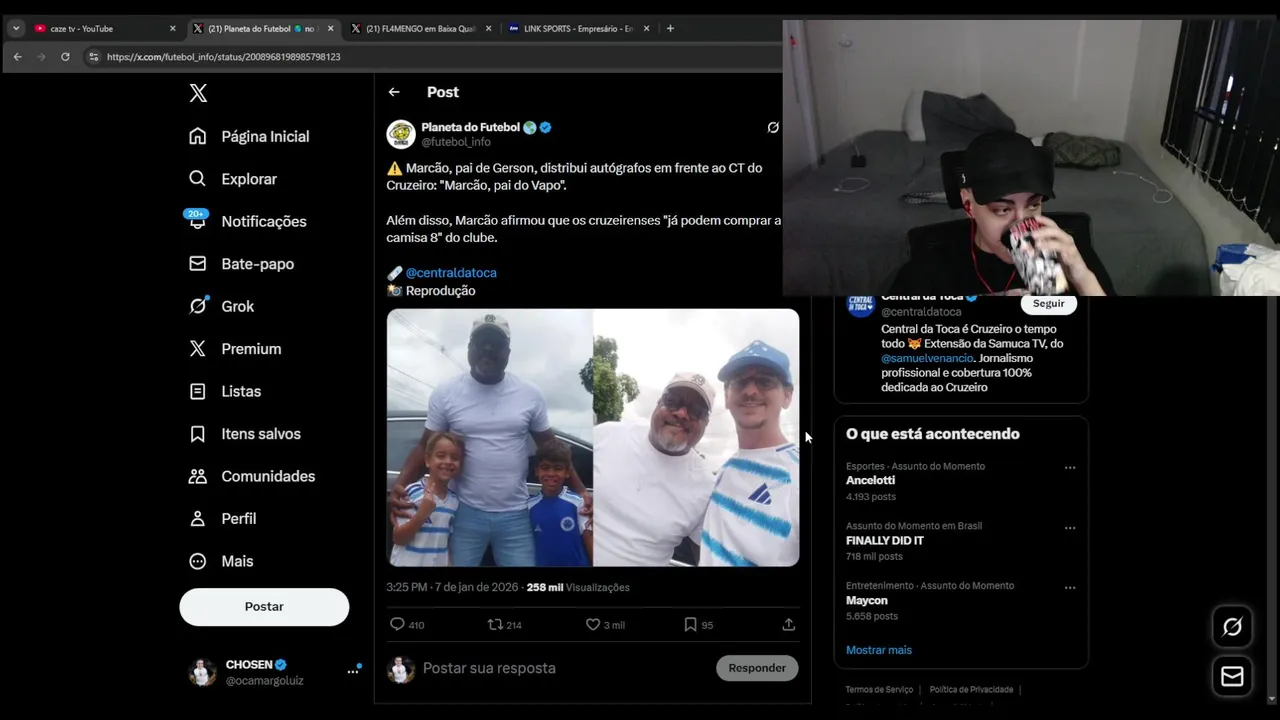Image resolution: width=1280 pixels, height=720 pixels.
Task: Open account menu dots beside CHOSEN
Action: pyautogui.click(x=353, y=672)
